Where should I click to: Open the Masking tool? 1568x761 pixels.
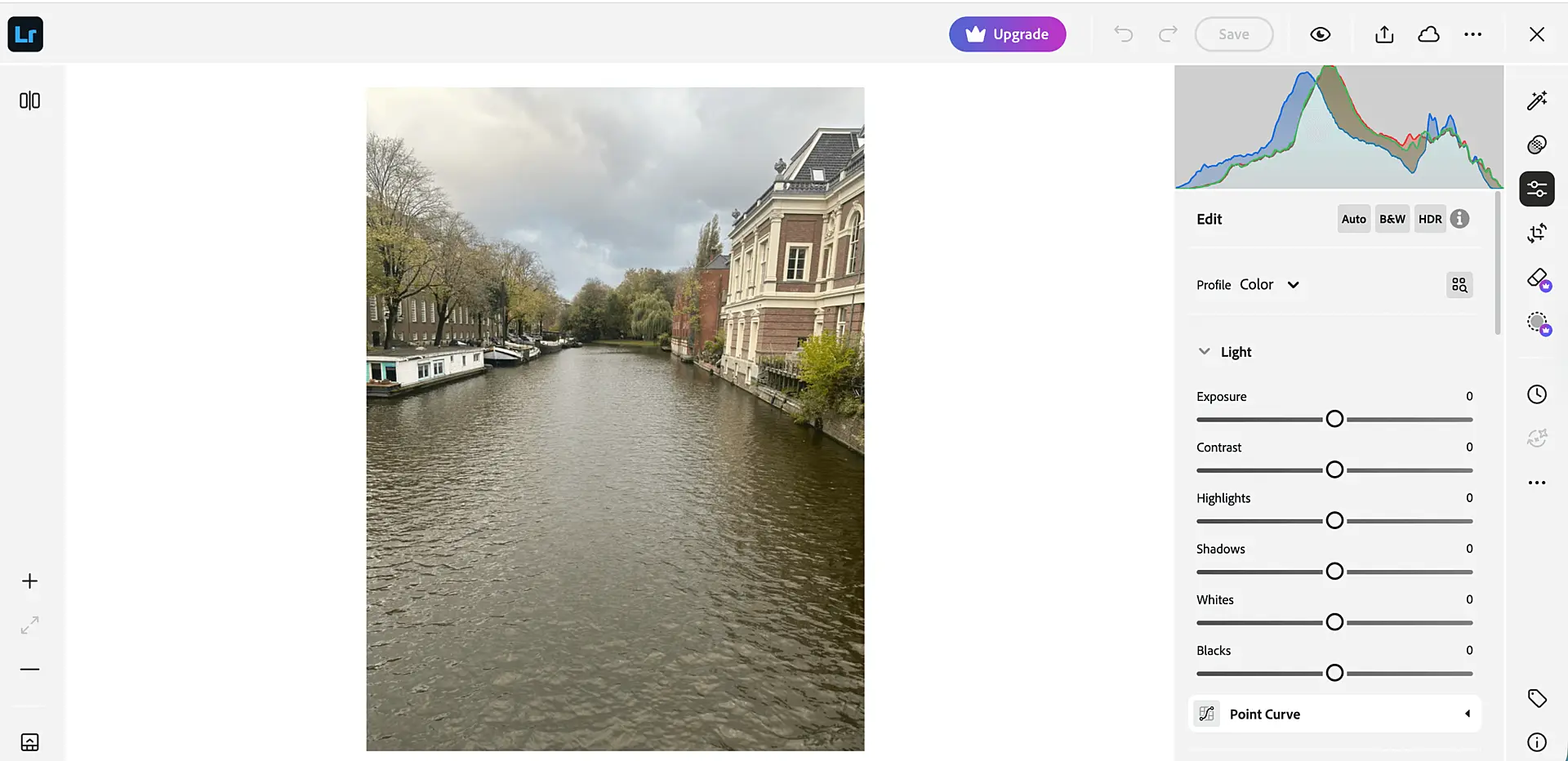(1538, 323)
